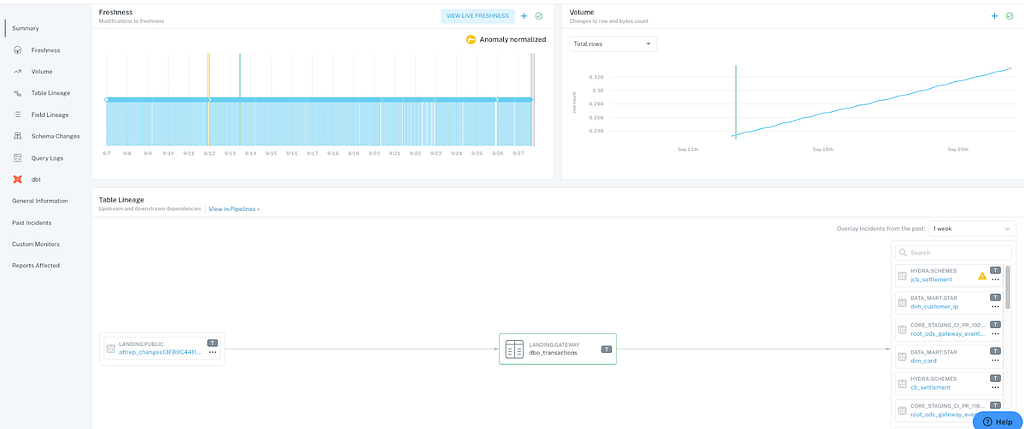Select the Table Lineage sidebar icon
Viewport: 1024px width, 429px height.
(18, 93)
